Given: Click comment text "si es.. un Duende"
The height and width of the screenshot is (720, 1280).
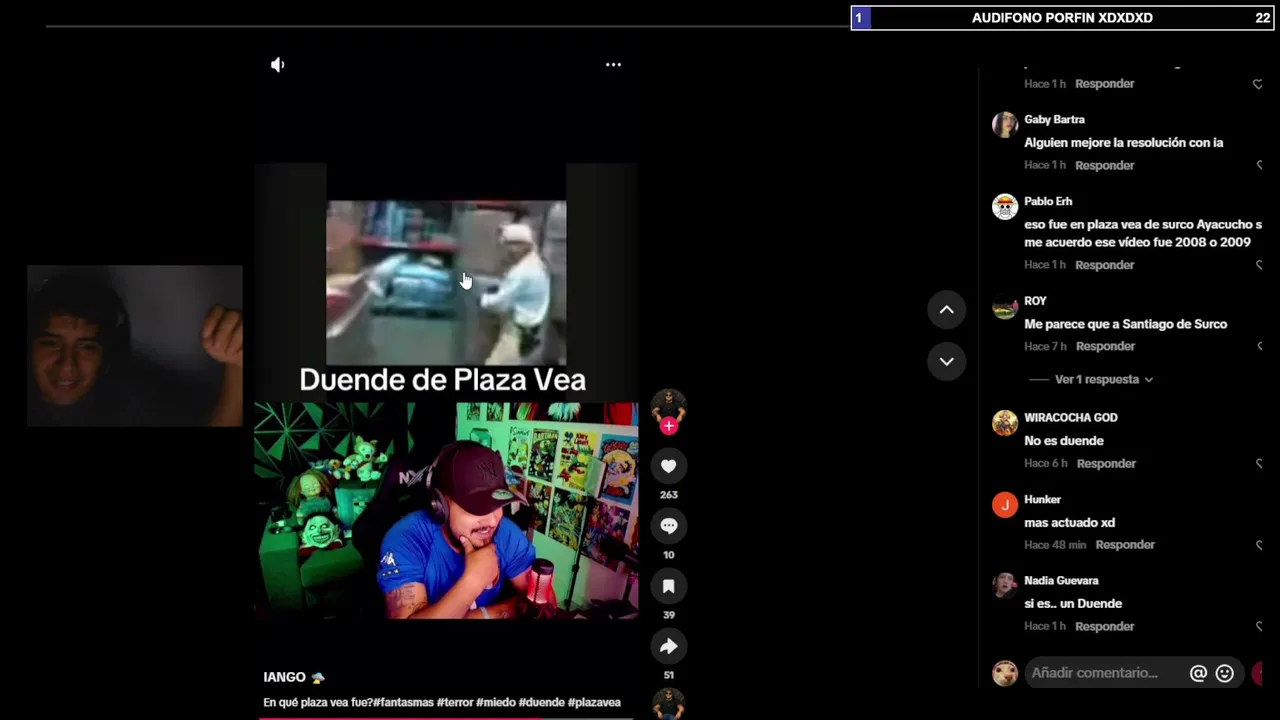Looking at the screenshot, I should tap(1073, 604).
